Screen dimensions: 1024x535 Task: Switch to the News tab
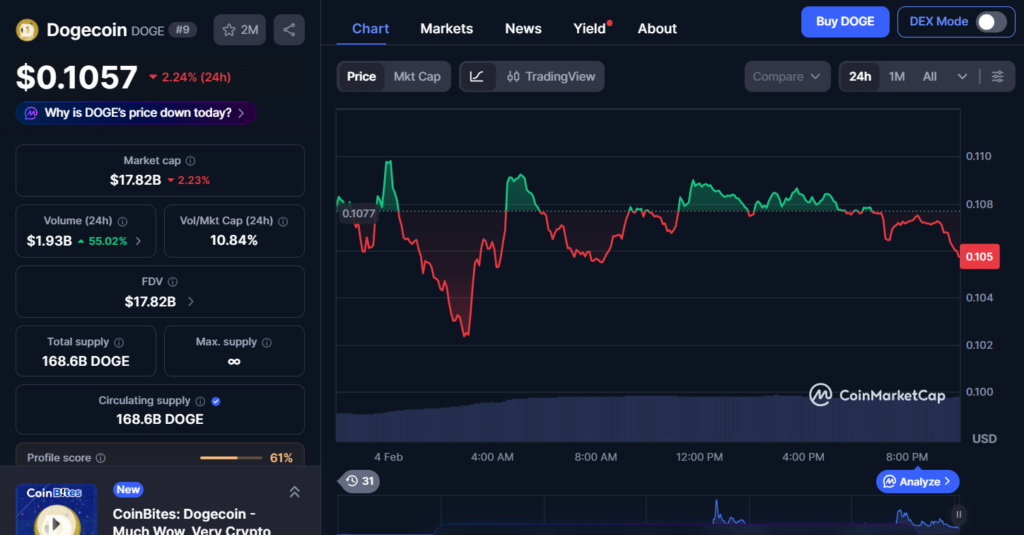(x=523, y=29)
